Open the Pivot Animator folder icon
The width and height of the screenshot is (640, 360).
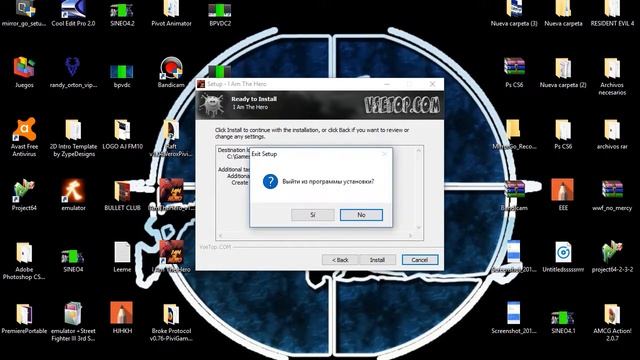tap(171, 13)
